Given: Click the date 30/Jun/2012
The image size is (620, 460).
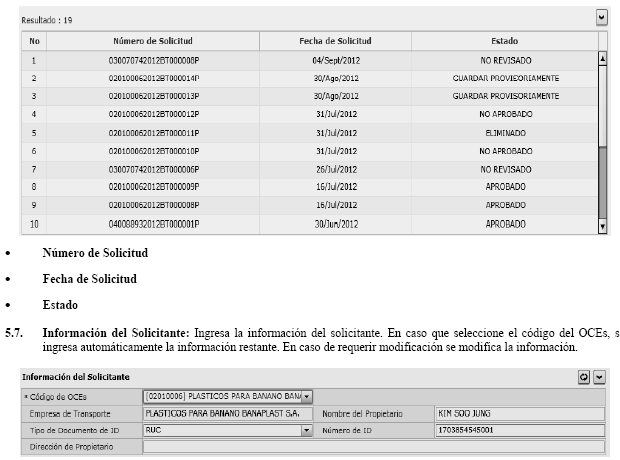Looking at the screenshot, I should click(336, 224).
